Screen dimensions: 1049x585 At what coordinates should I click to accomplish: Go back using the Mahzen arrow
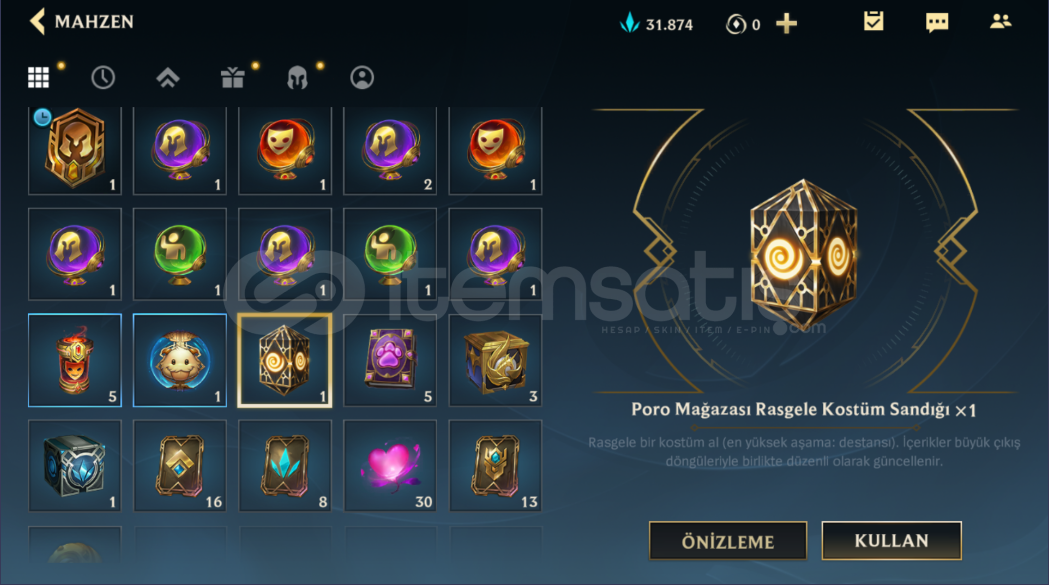[x=37, y=21]
